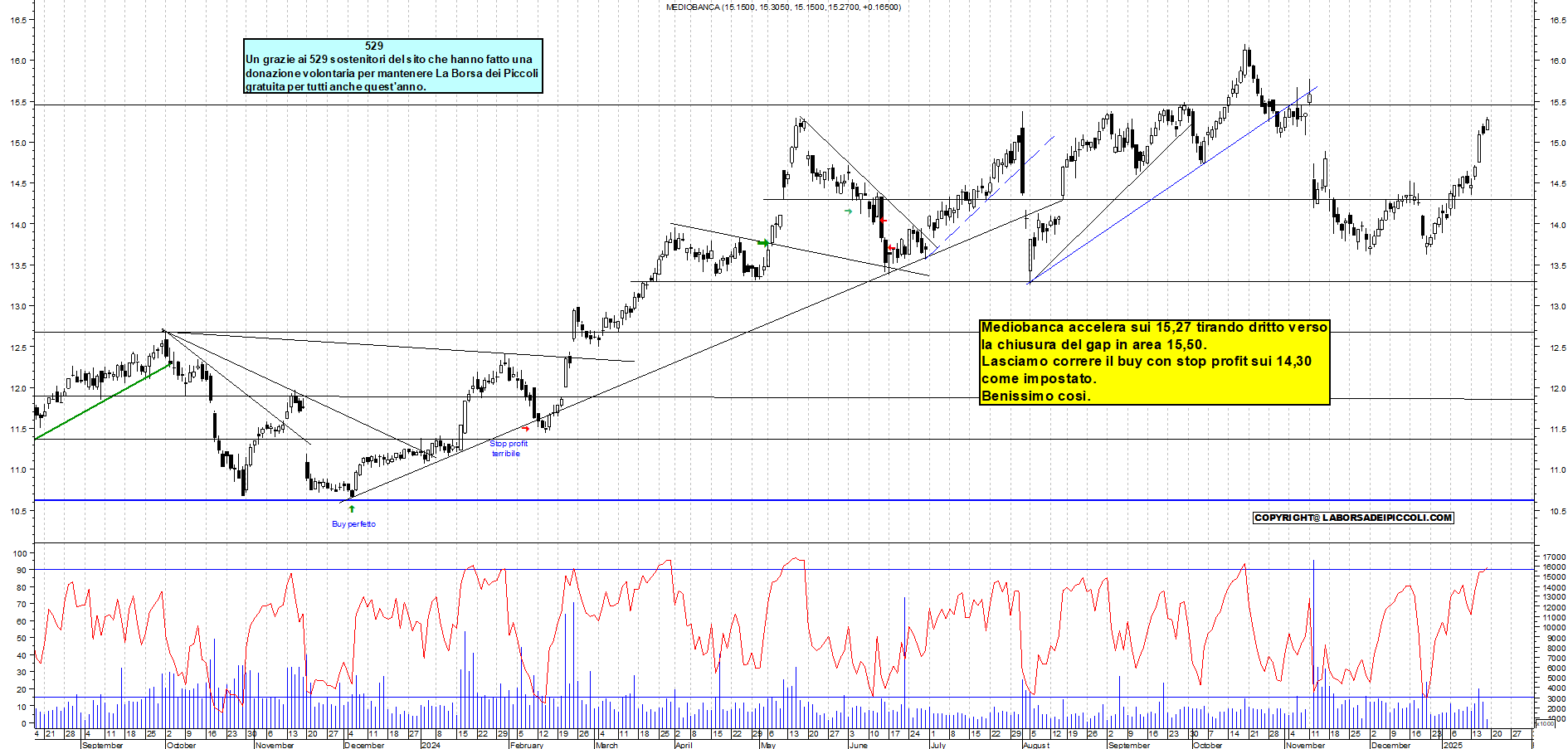Click the '100' oscillator scale label
This screenshot has width=1568, height=749.
pyautogui.click(x=19, y=554)
